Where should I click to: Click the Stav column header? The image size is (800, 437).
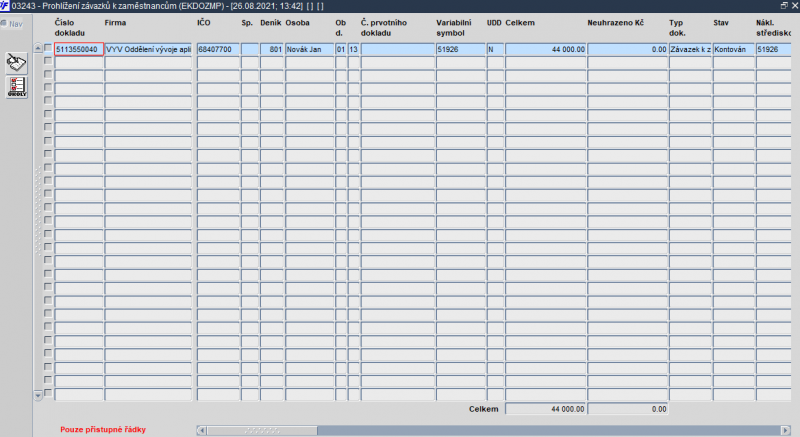coord(721,22)
